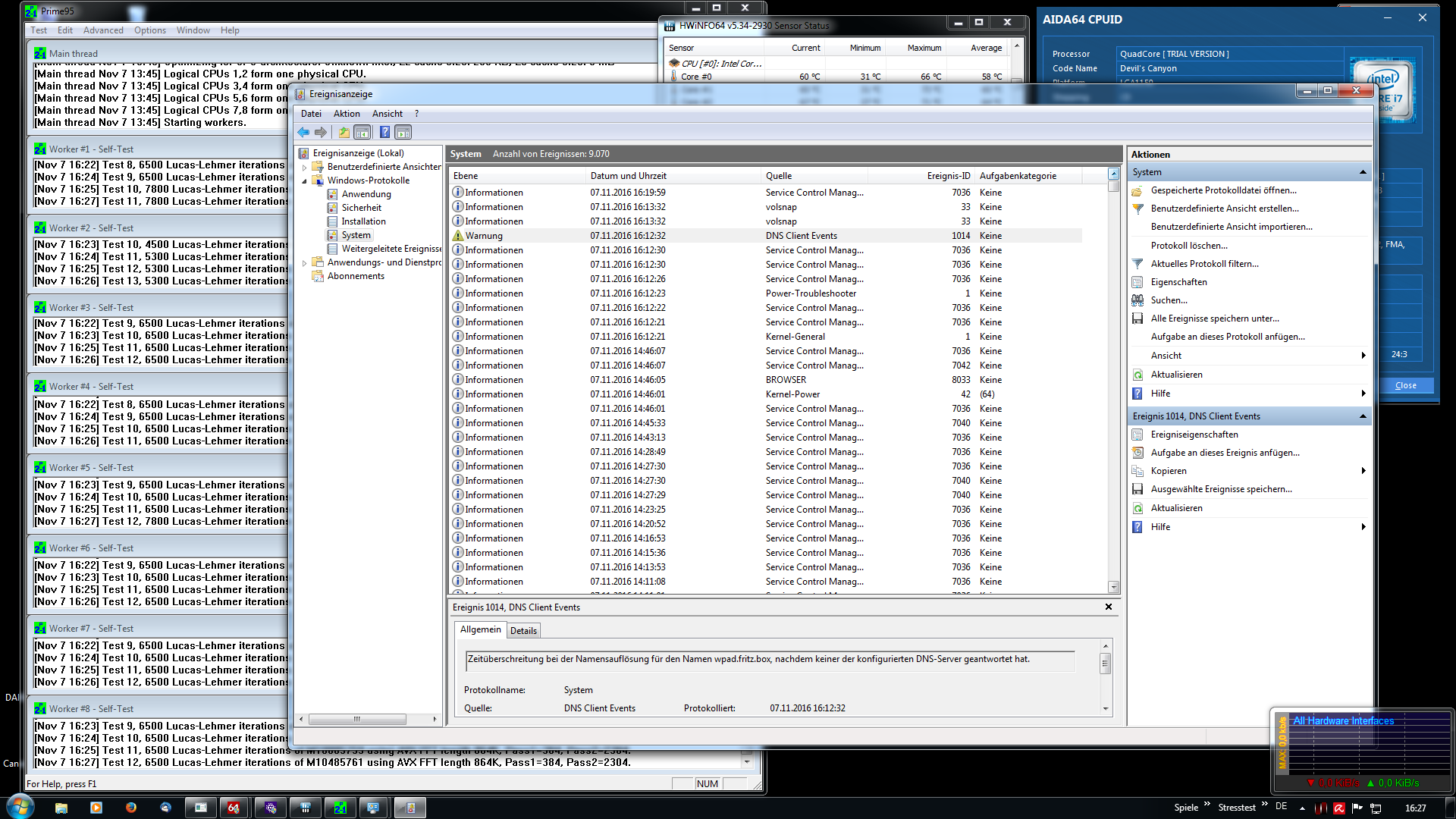
Task: Click the filter icon for Aktuelles Protokoll filtern
Action: click(1137, 264)
